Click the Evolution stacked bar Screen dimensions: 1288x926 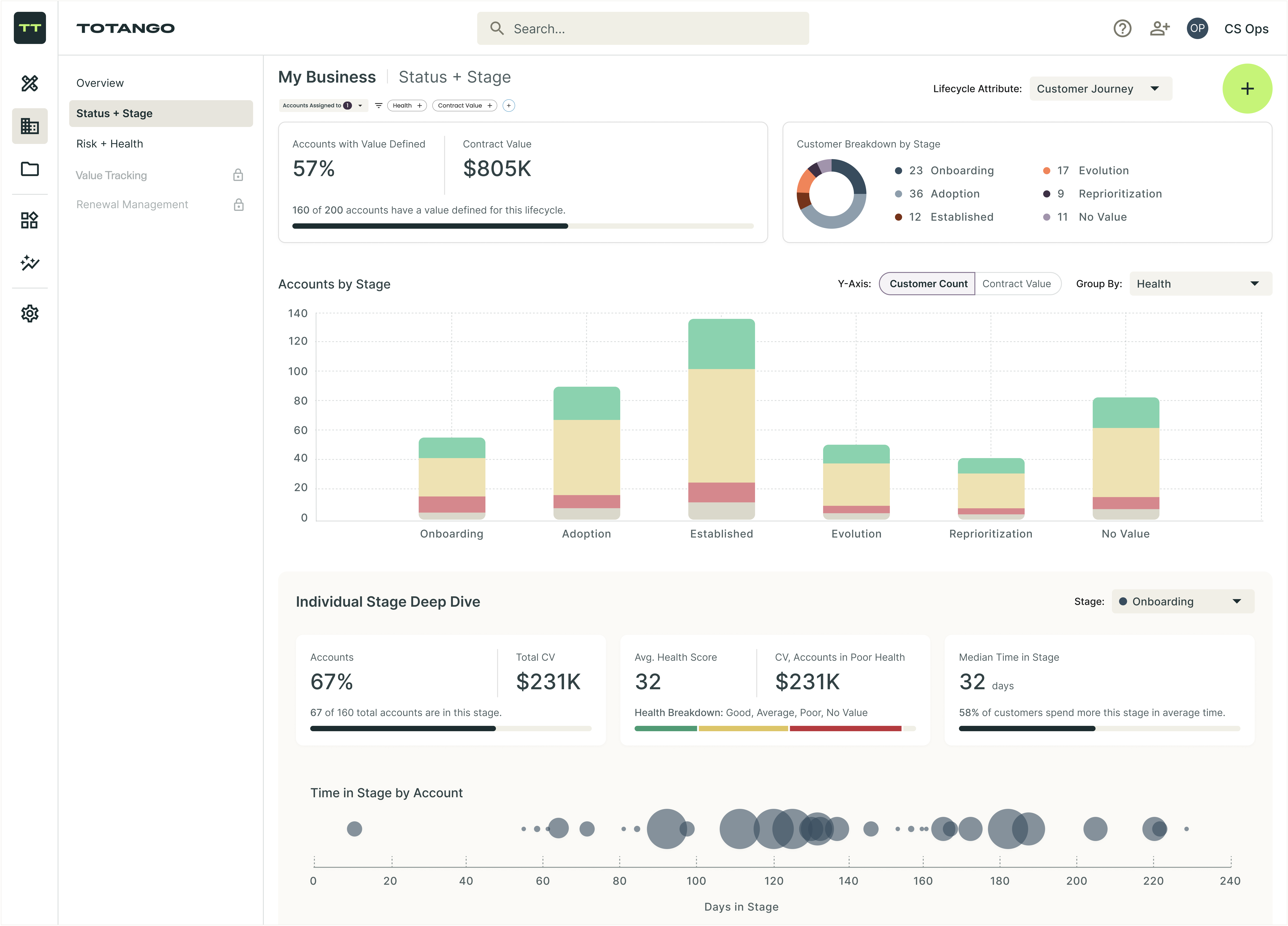(x=856, y=482)
